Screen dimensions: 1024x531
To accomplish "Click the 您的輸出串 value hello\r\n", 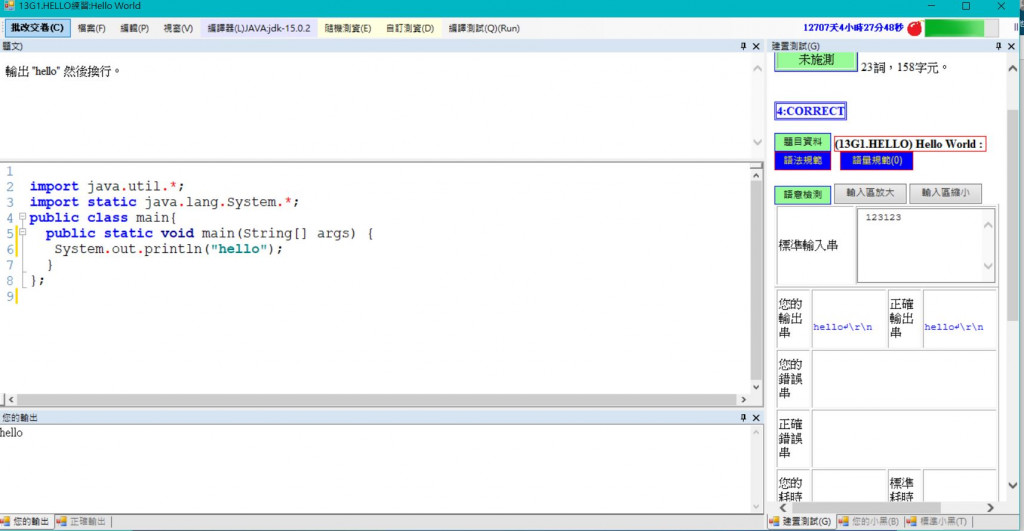I will point(842,327).
